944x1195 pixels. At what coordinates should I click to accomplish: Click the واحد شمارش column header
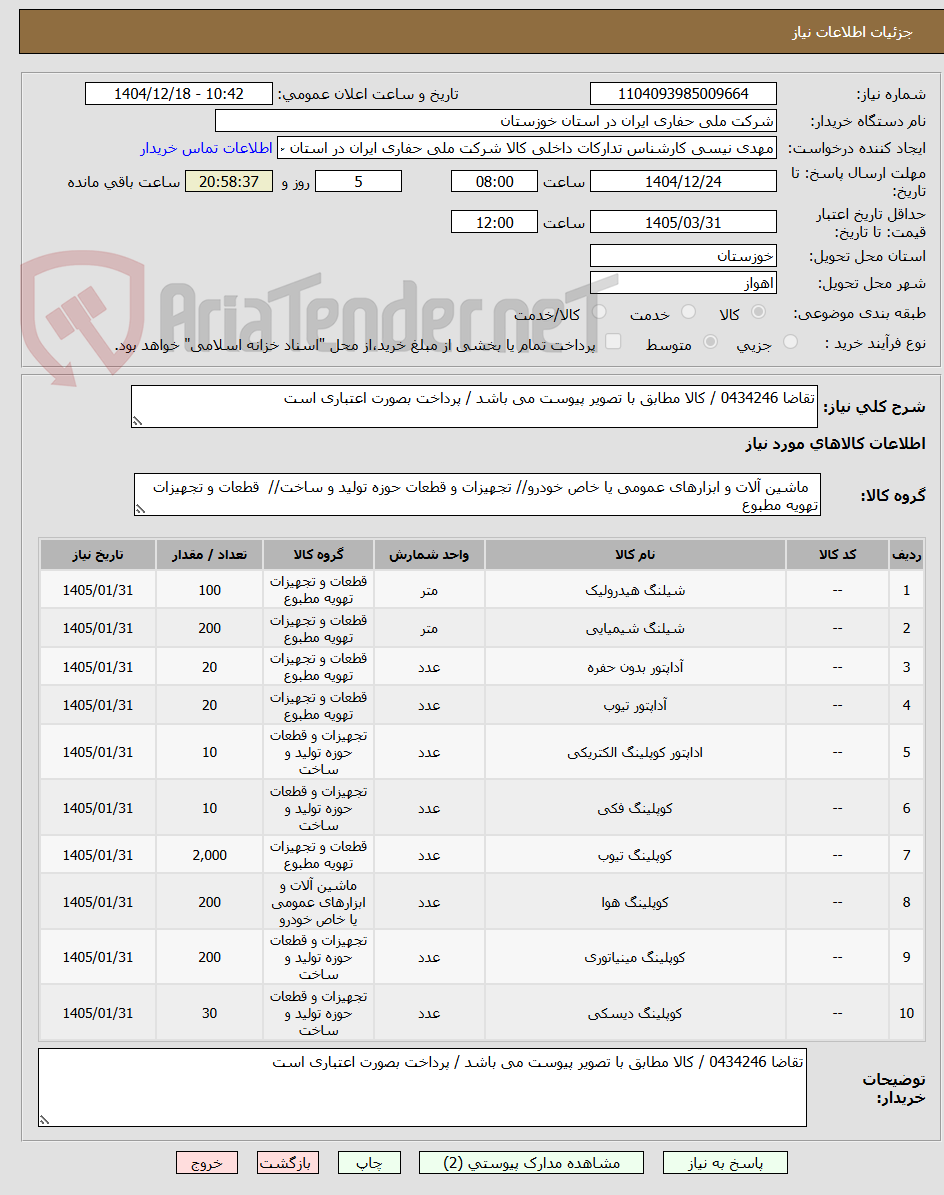coord(429,555)
